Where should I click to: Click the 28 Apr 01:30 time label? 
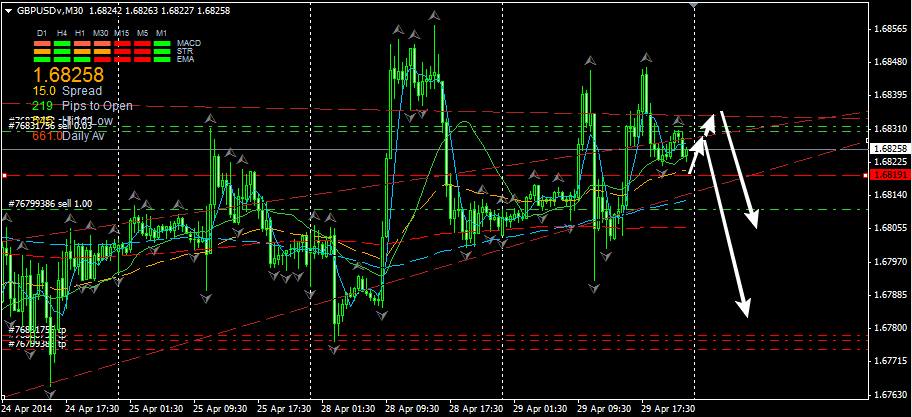[x=348, y=408]
